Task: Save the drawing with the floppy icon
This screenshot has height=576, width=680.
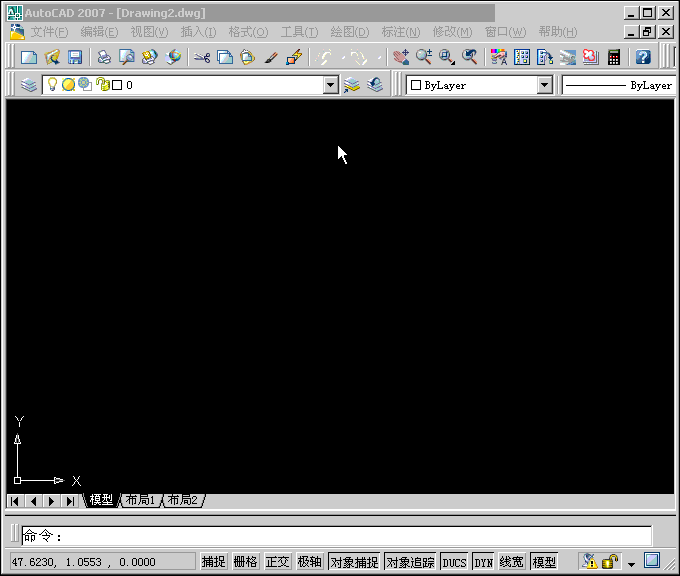Action: point(75,57)
